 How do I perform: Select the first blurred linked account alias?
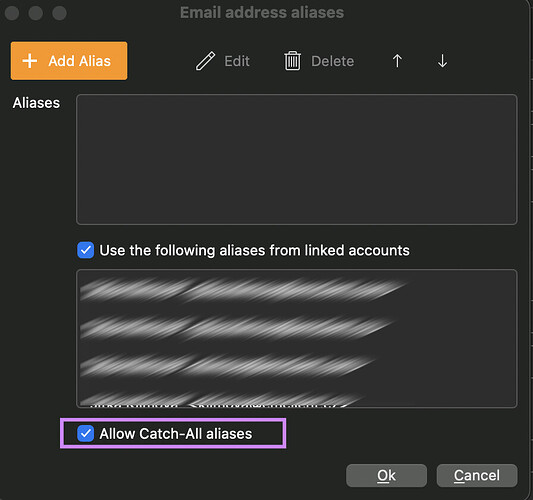243,290
